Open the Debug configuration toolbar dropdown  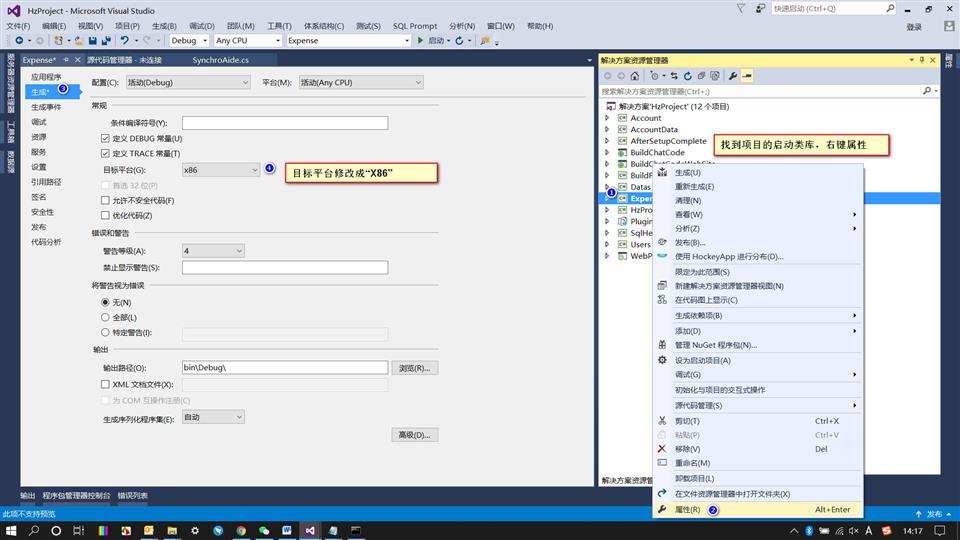189,40
